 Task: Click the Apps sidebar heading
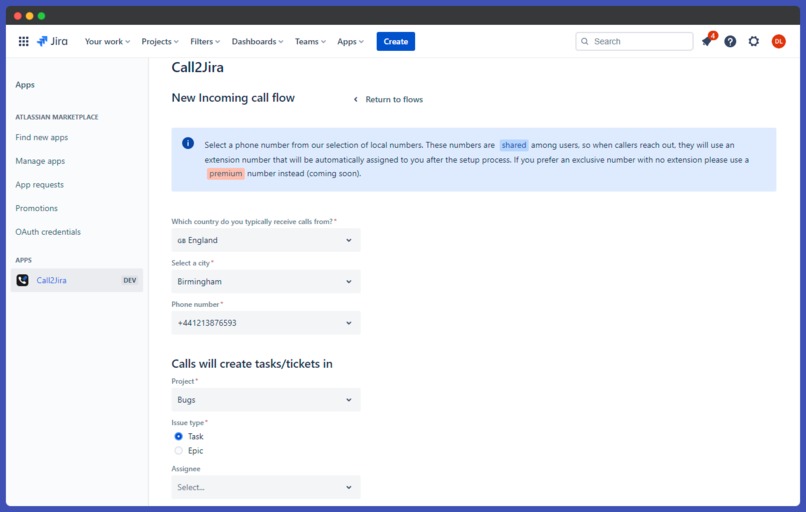(x=25, y=85)
